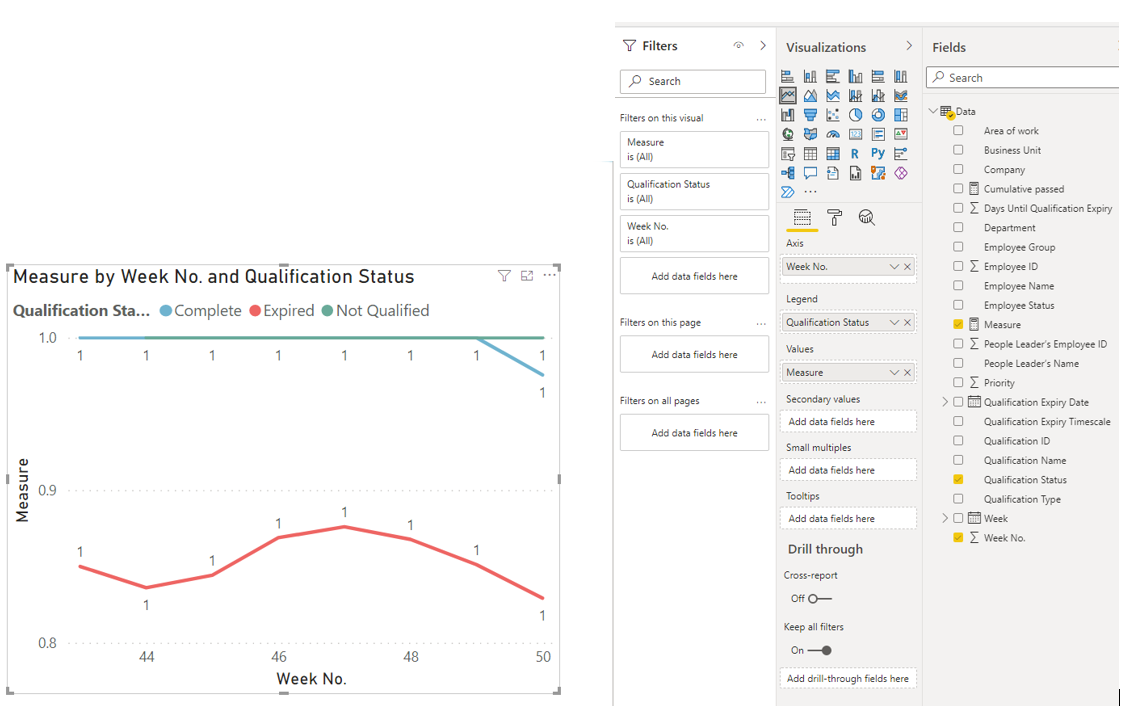This screenshot has width=1125, height=706.
Task: Add a Card (123) visualization
Action: tap(855, 134)
